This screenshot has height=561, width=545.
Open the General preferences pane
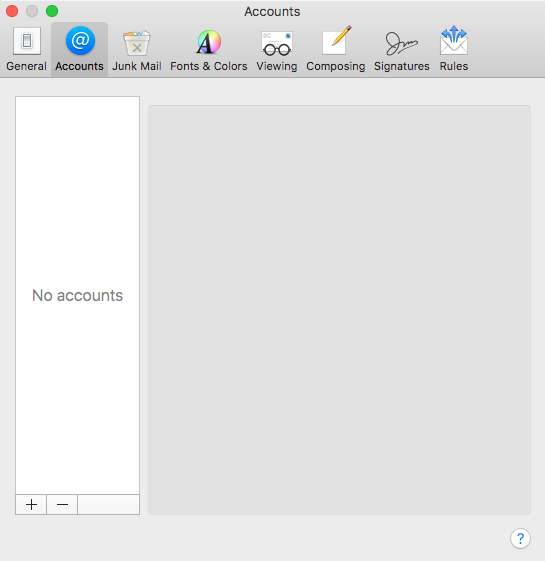point(26,49)
